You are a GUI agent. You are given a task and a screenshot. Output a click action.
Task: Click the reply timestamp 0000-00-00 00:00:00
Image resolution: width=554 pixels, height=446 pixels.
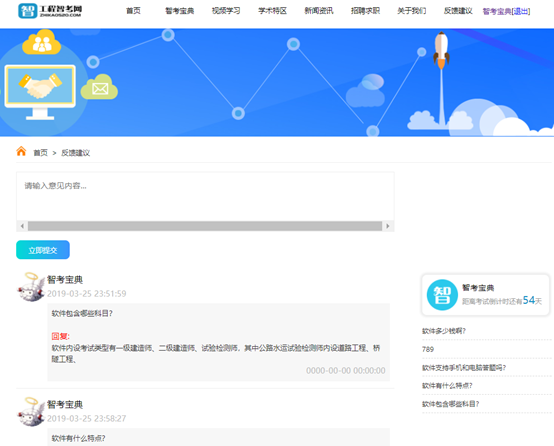tap(346, 370)
